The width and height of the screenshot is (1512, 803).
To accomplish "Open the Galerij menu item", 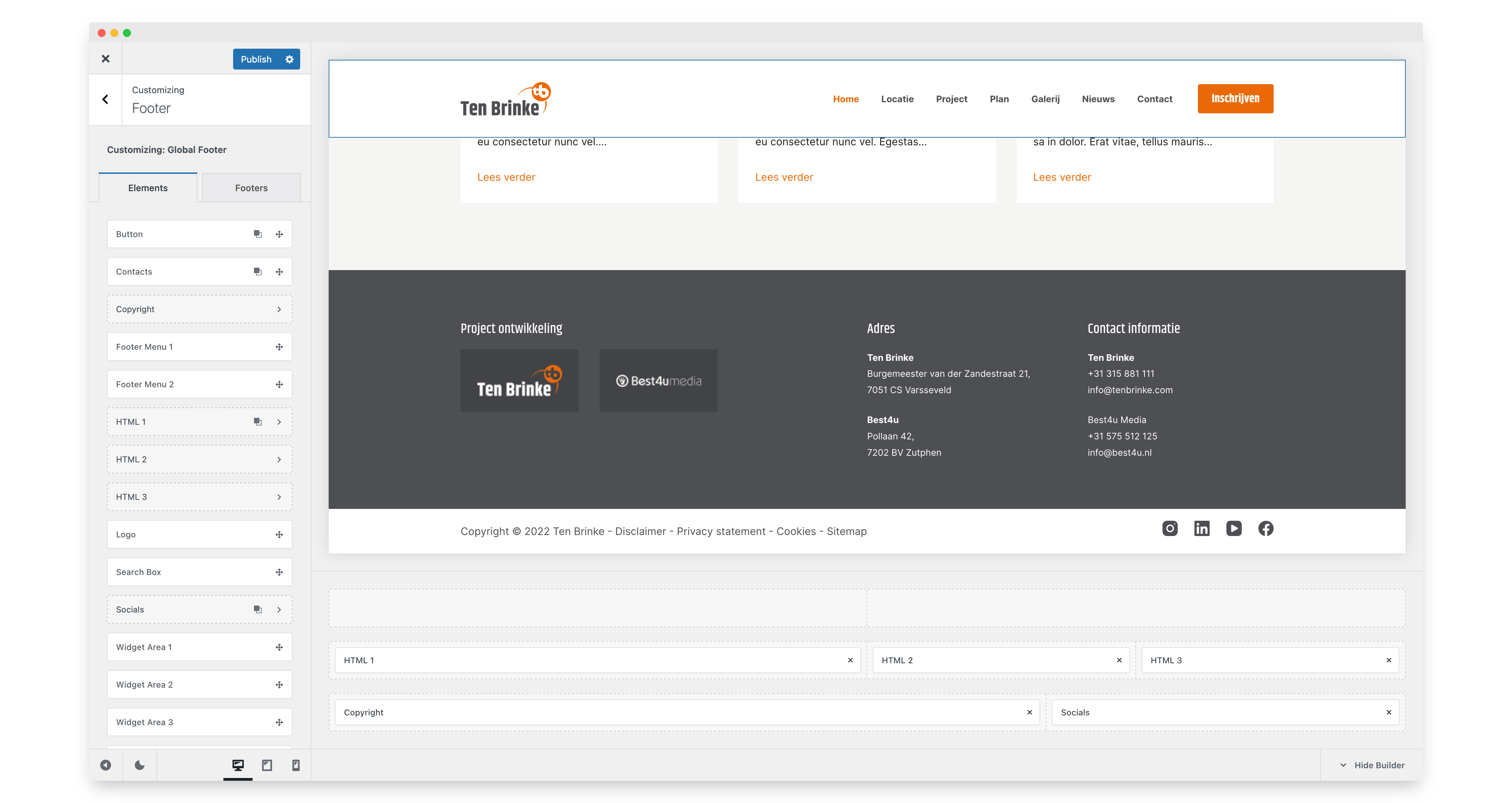I will tap(1045, 99).
